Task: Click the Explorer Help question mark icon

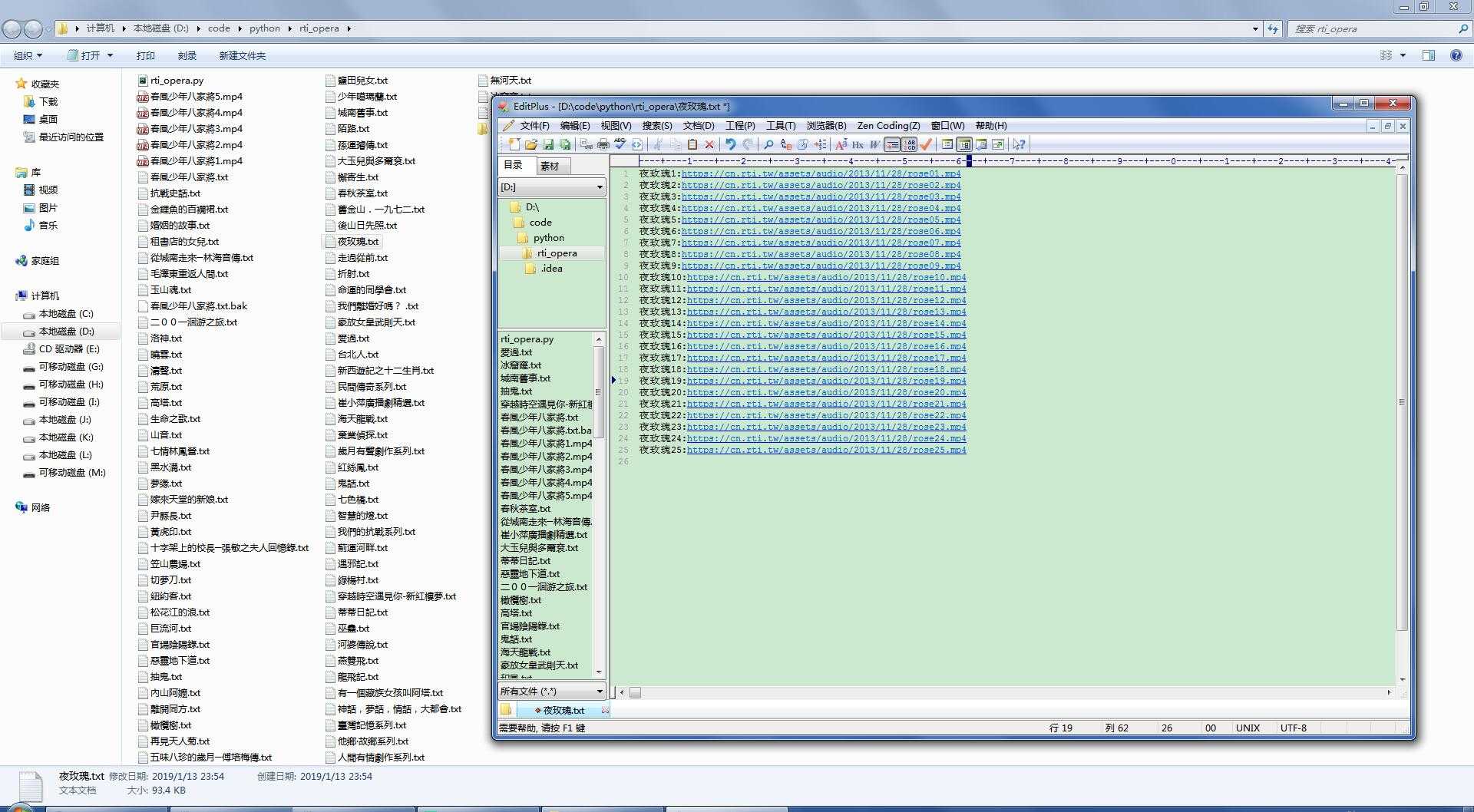Action: [1456, 55]
